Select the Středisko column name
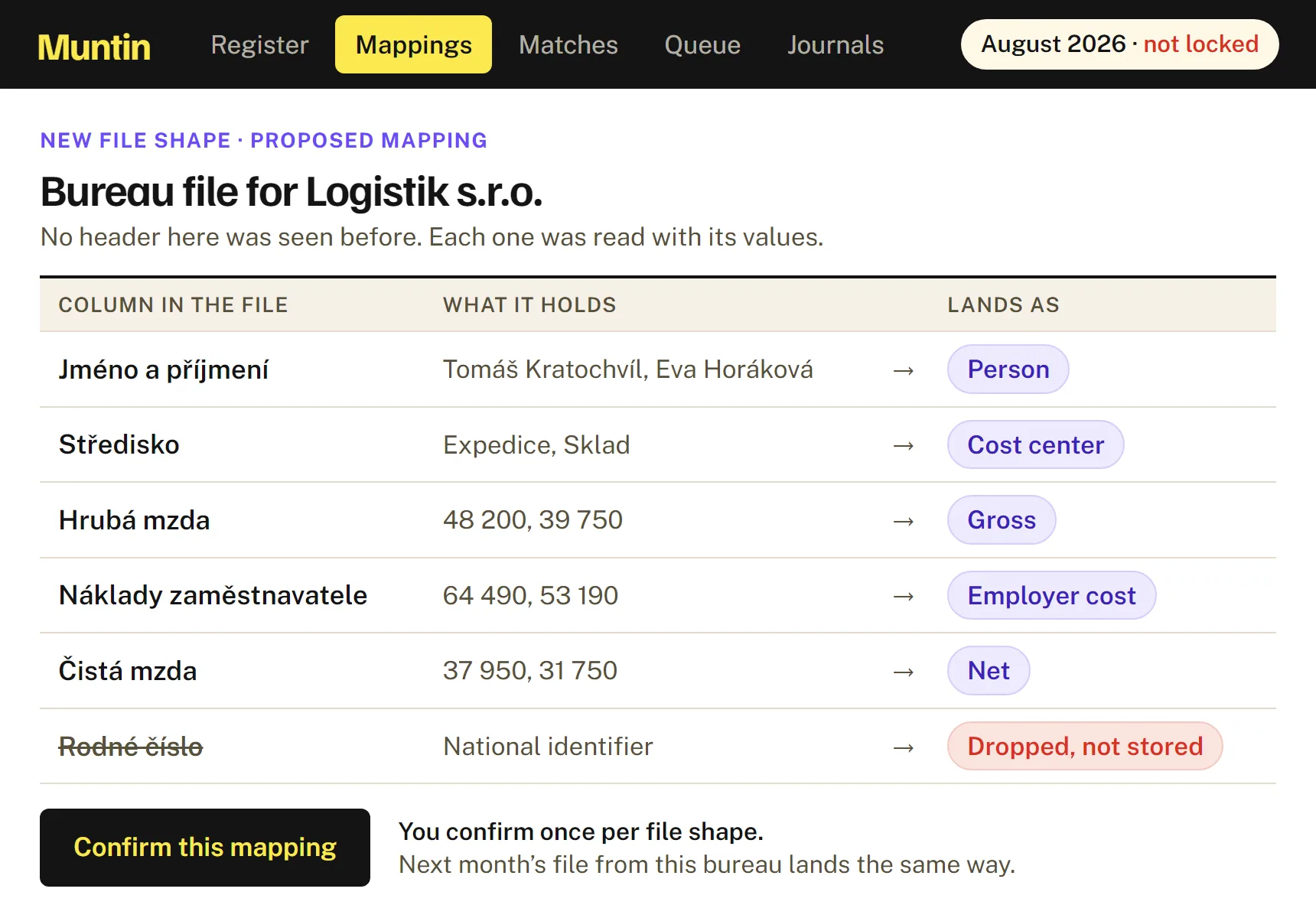Screen dimensions: 1316x918 tap(119, 444)
